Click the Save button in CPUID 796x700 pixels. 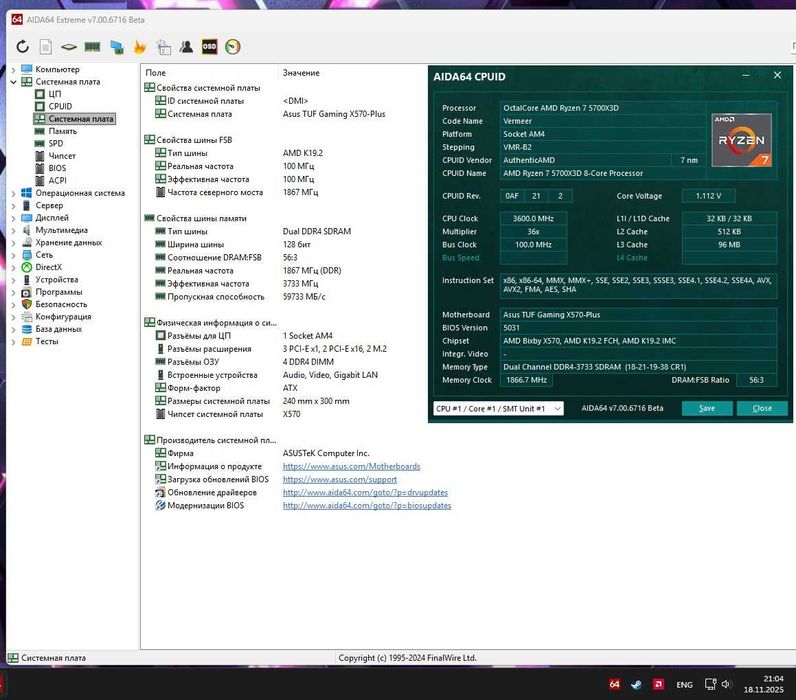click(707, 408)
